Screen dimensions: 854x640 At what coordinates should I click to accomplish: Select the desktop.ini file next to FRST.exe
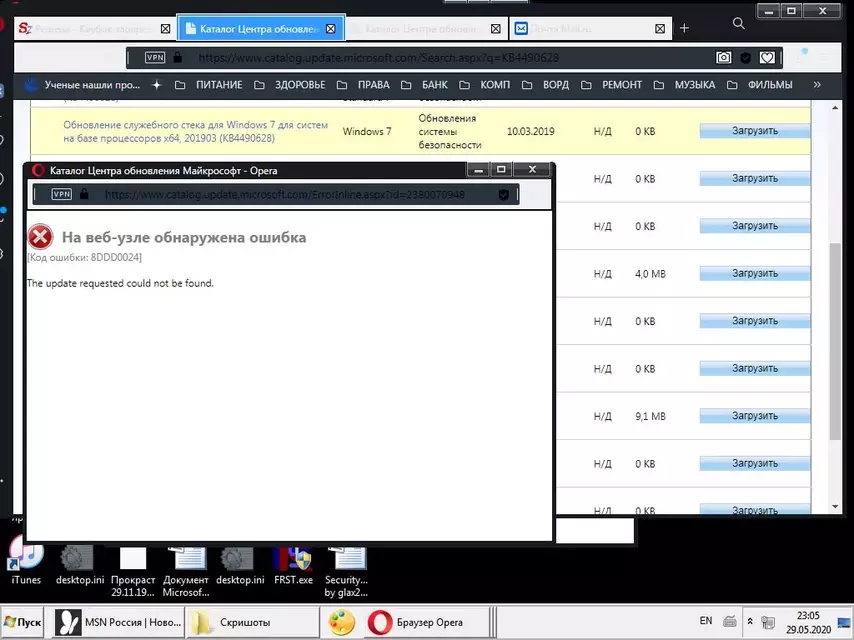tap(240, 565)
